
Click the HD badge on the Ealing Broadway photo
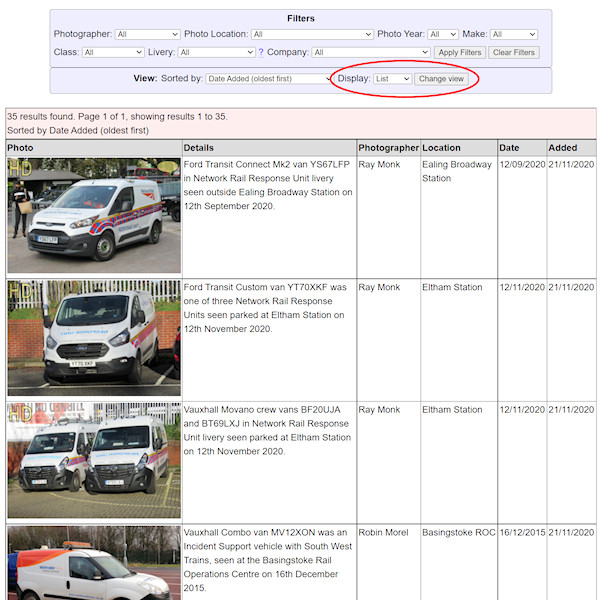[x=20, y=170]
